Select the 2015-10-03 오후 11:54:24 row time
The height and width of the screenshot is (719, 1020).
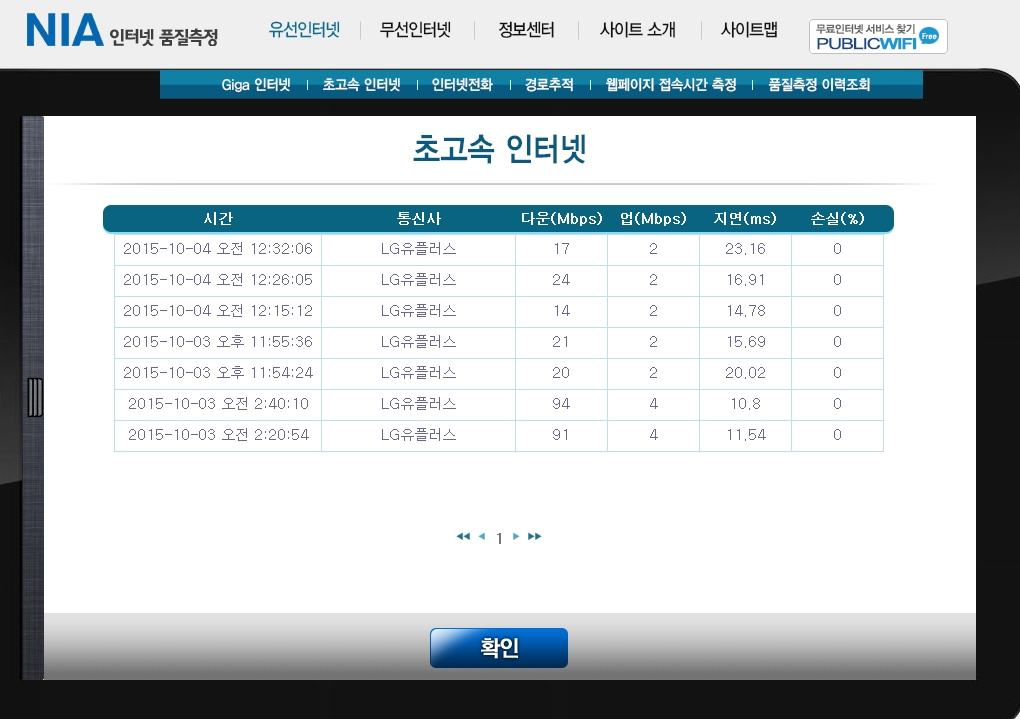pos(218,373)
